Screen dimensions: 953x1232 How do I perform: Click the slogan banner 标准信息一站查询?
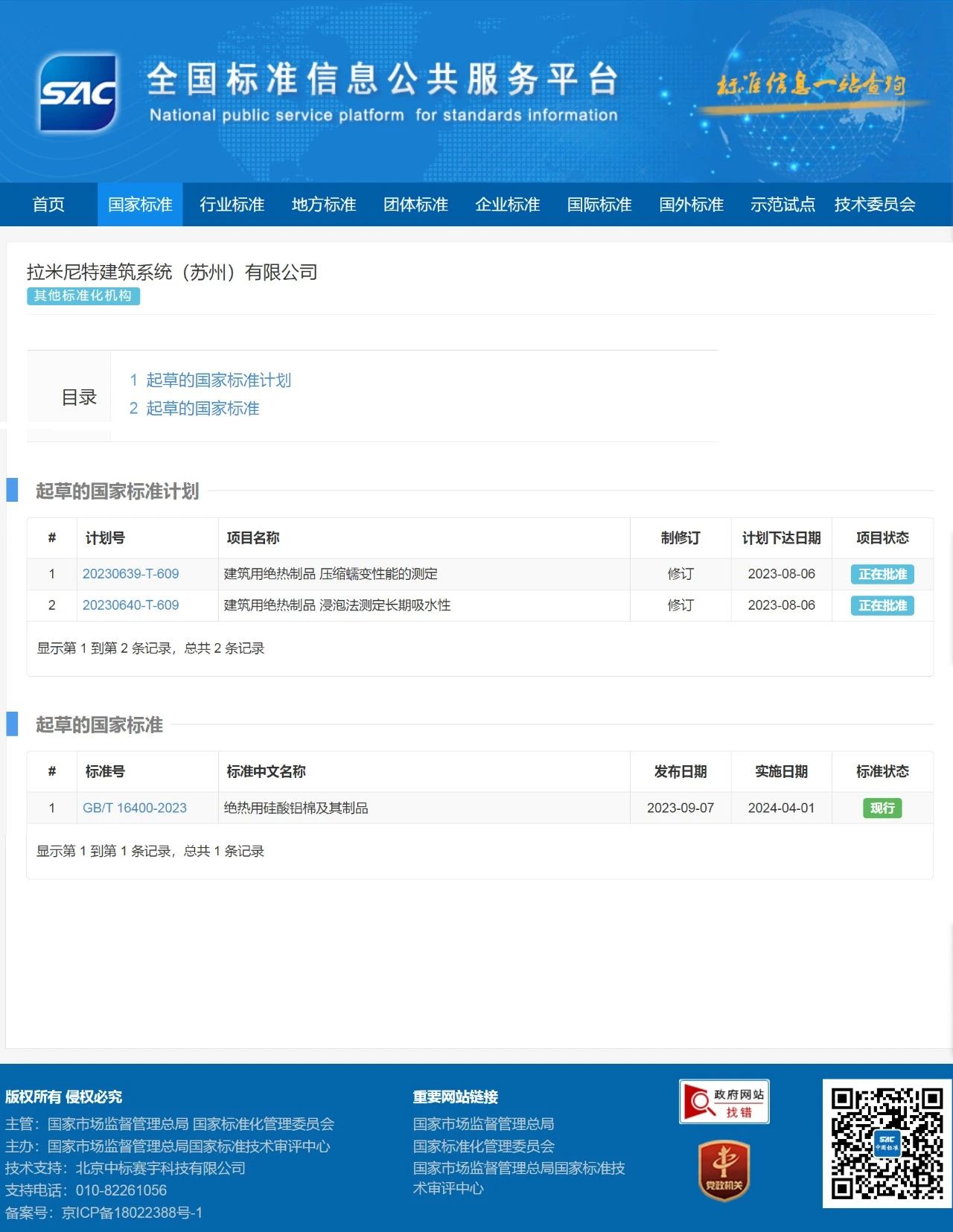(810, 85)
